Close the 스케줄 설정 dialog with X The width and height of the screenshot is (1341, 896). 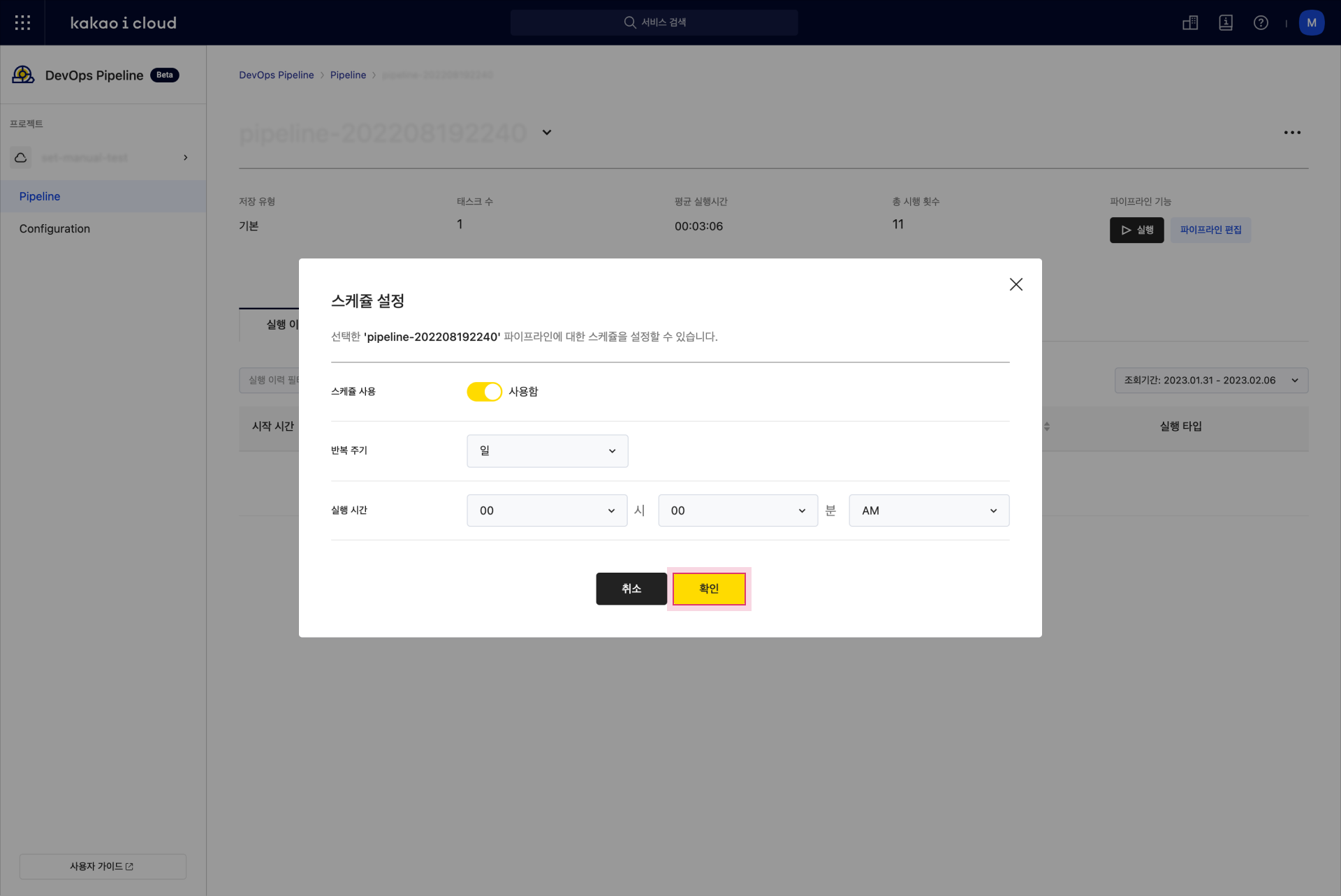pyautogui.click(x=1016, y=284)
